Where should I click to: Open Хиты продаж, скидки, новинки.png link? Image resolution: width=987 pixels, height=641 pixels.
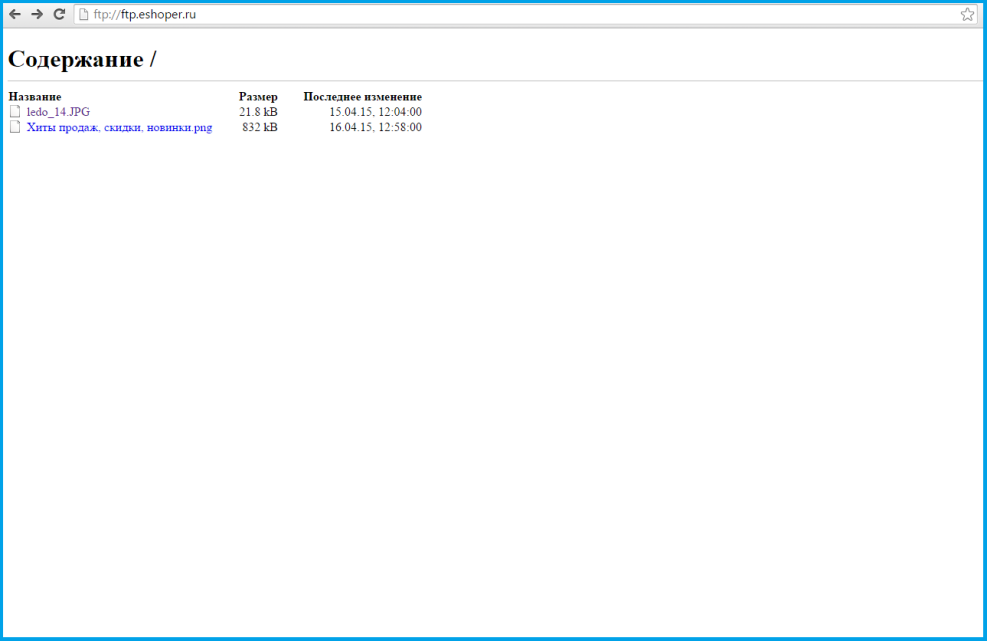(x=119, y=127)
